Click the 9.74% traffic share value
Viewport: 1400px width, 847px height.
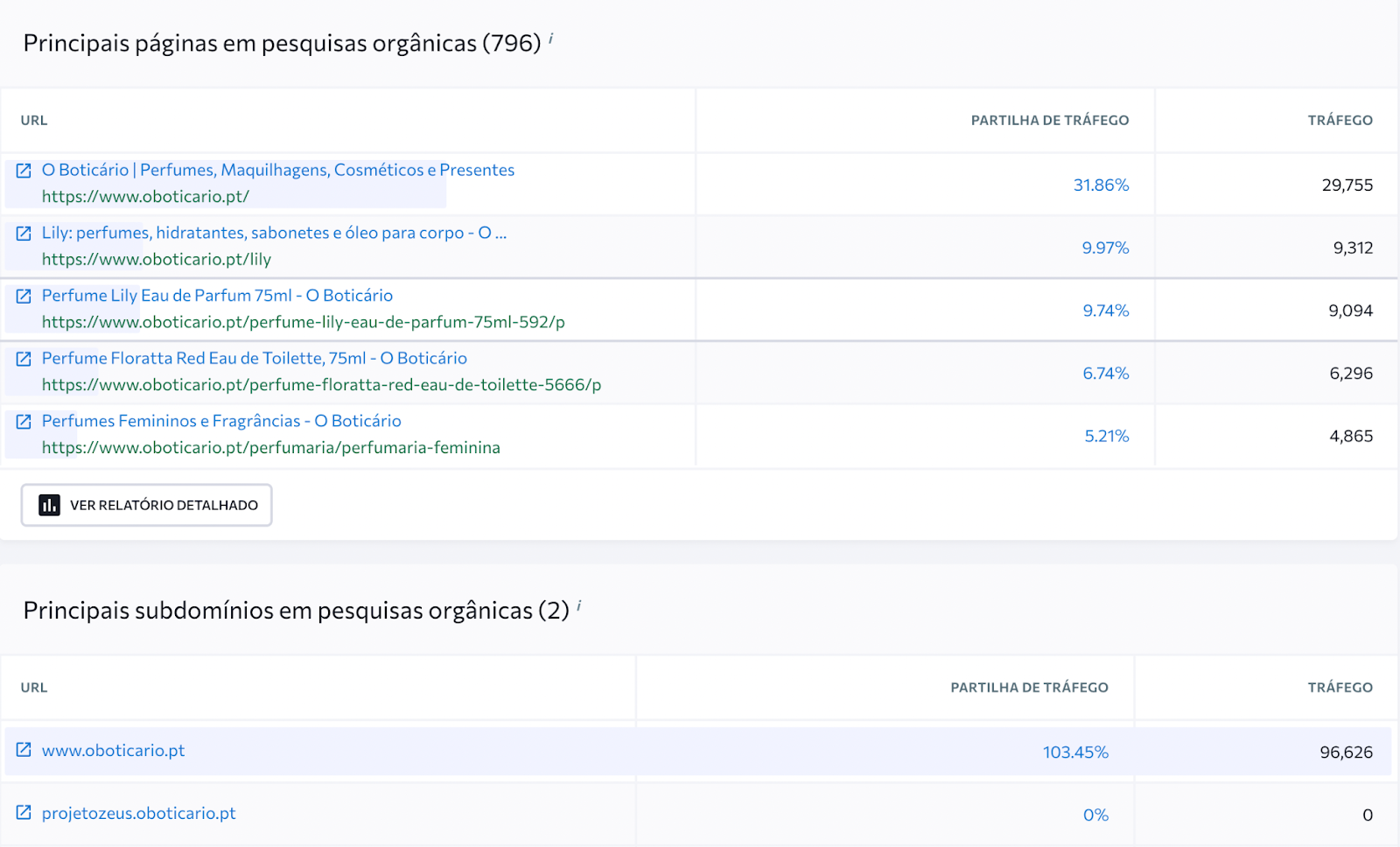click(x=1106, y=311)
